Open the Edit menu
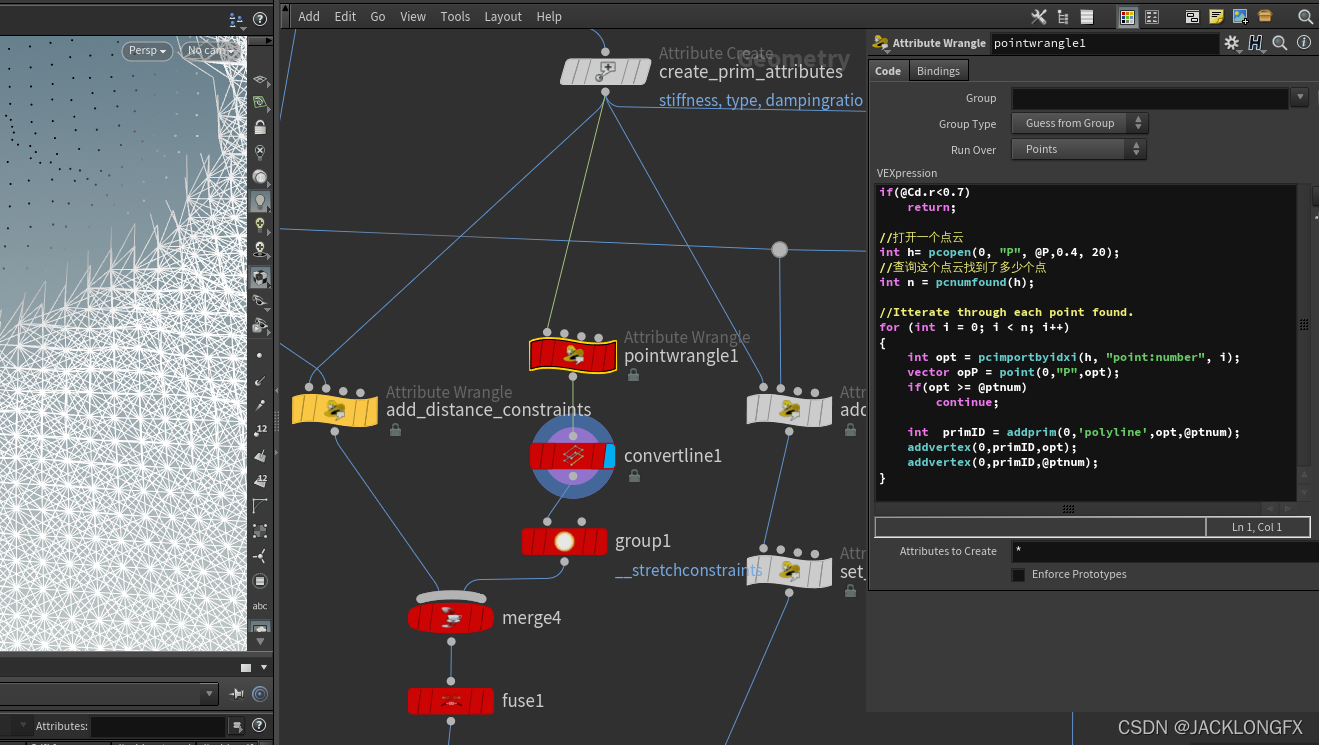Screen dimensions: 1319x745 345,16
